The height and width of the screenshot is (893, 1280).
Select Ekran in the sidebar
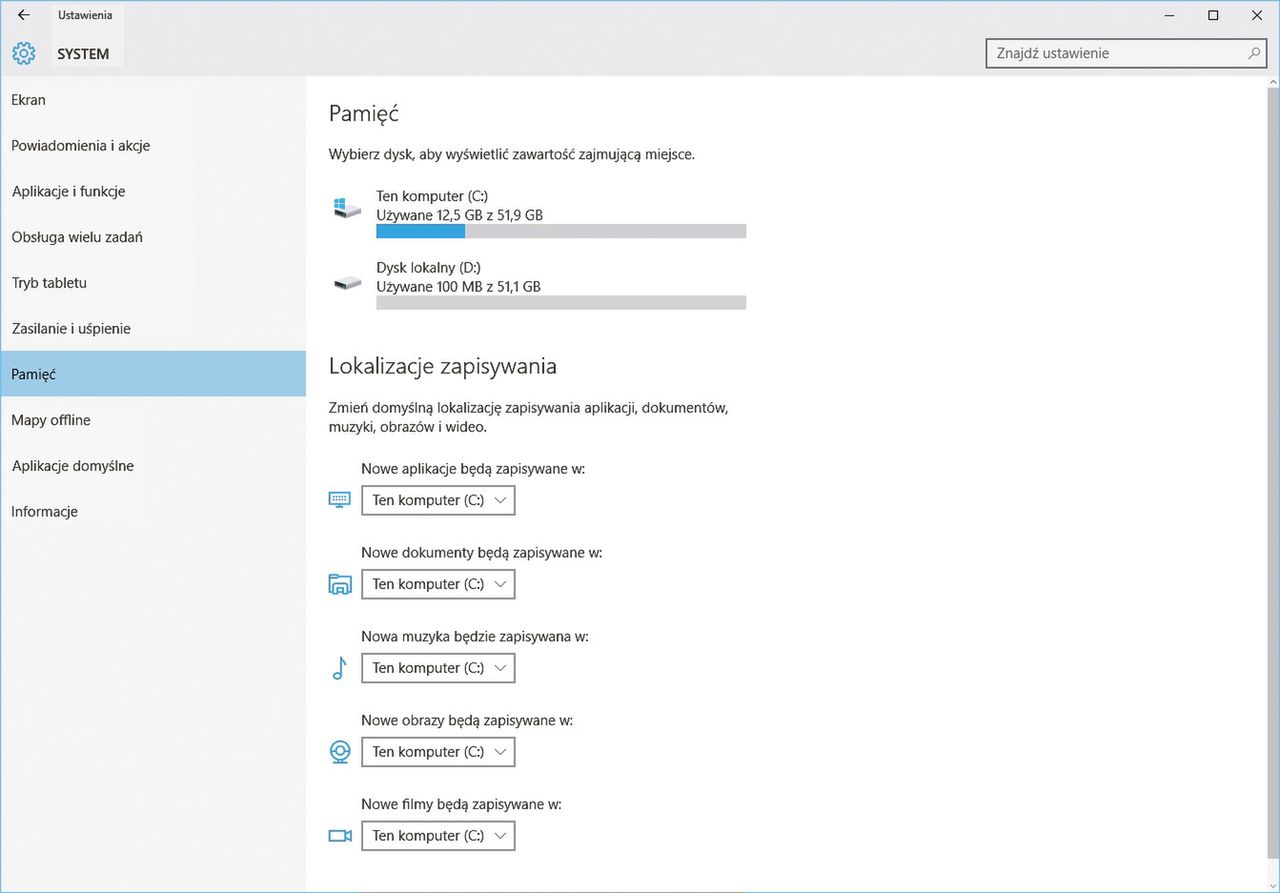coord(153,100)
